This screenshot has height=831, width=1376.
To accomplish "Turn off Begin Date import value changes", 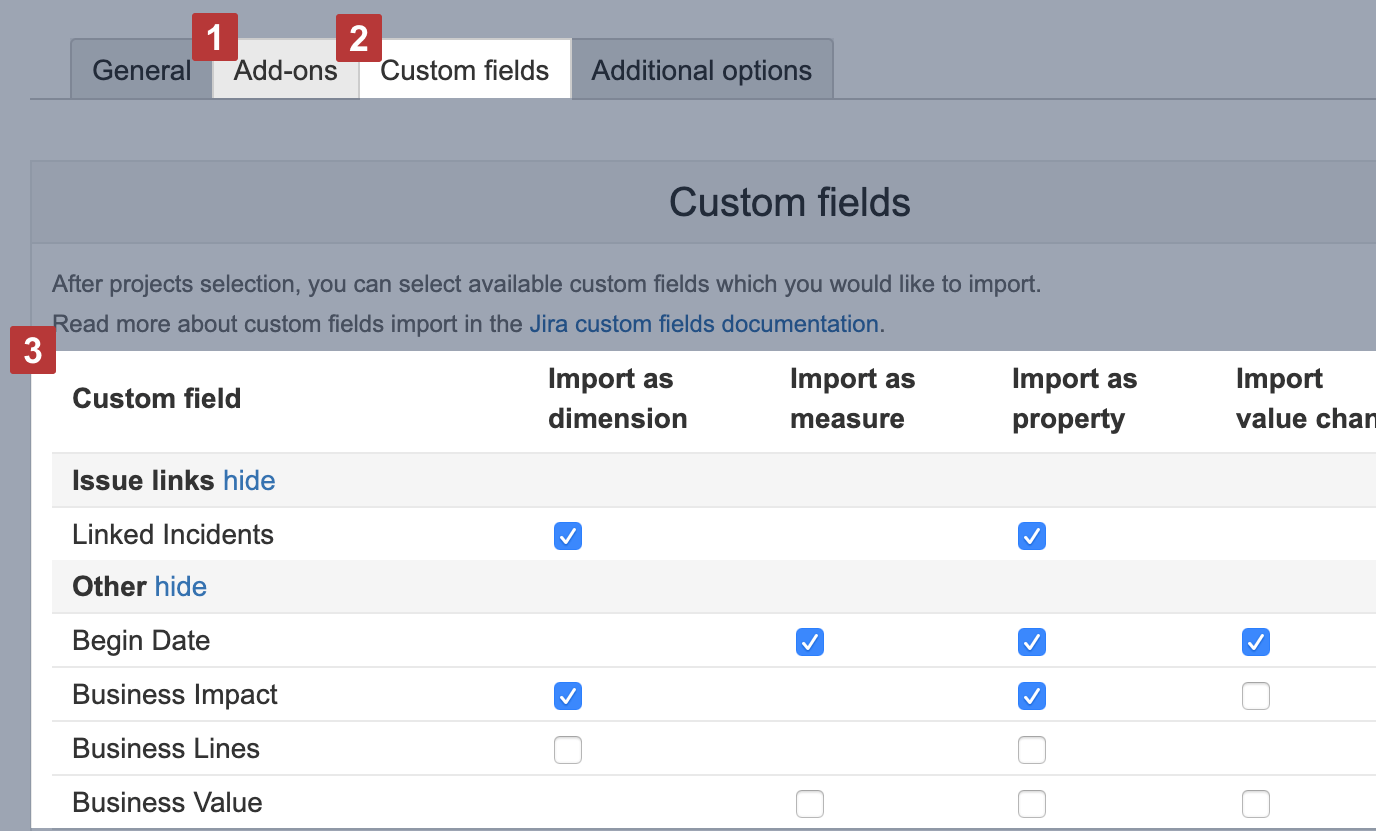I will [1256, 642].
